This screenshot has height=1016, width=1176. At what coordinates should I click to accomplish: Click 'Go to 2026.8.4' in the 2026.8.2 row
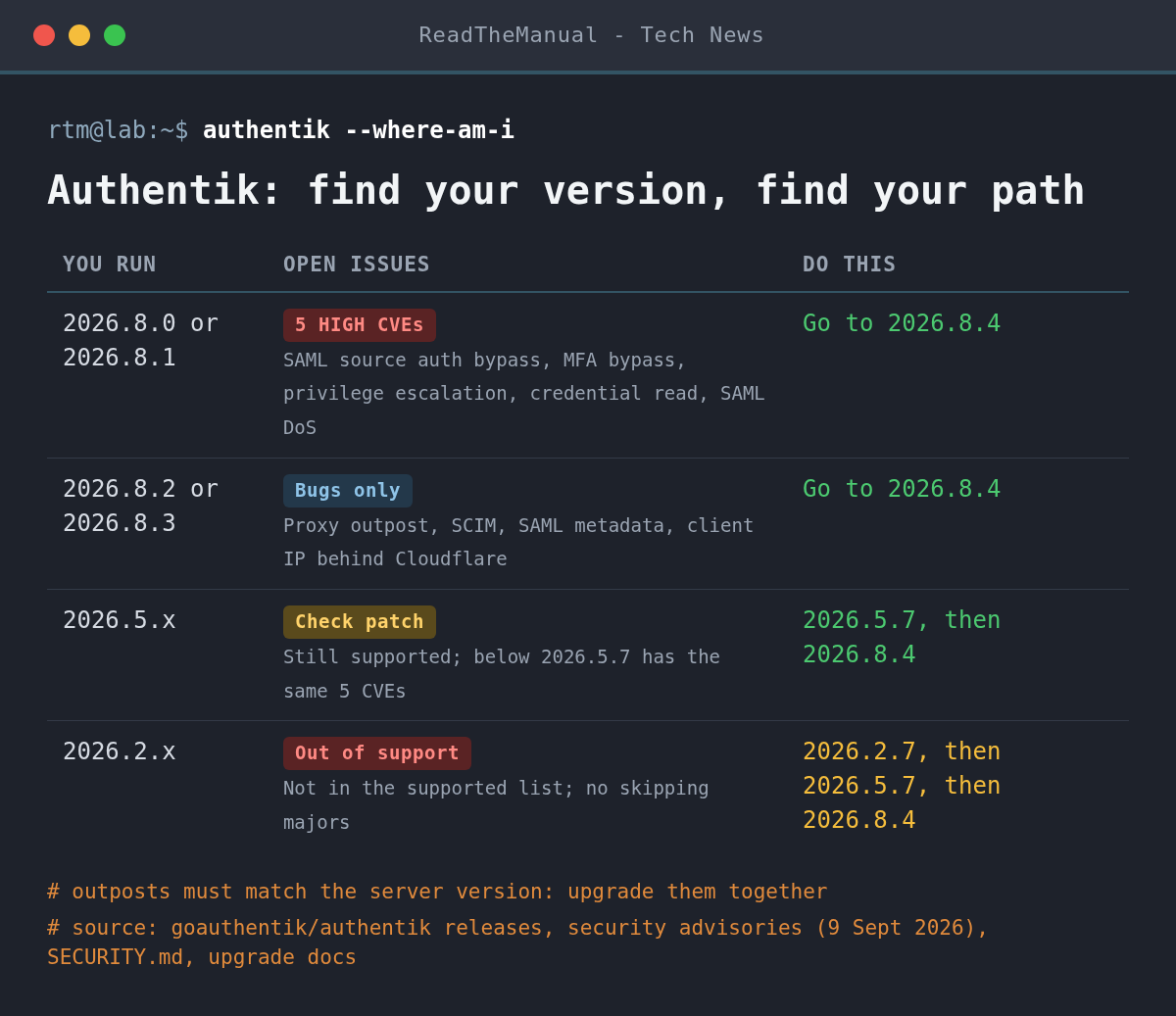click(x=902, y=489)
